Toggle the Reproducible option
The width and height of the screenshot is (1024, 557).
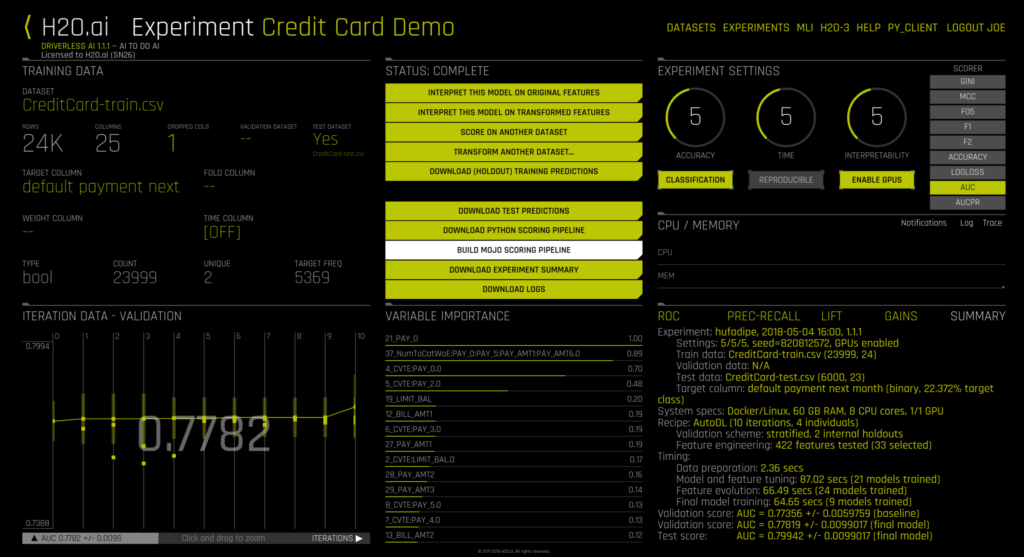pos(786,180)
